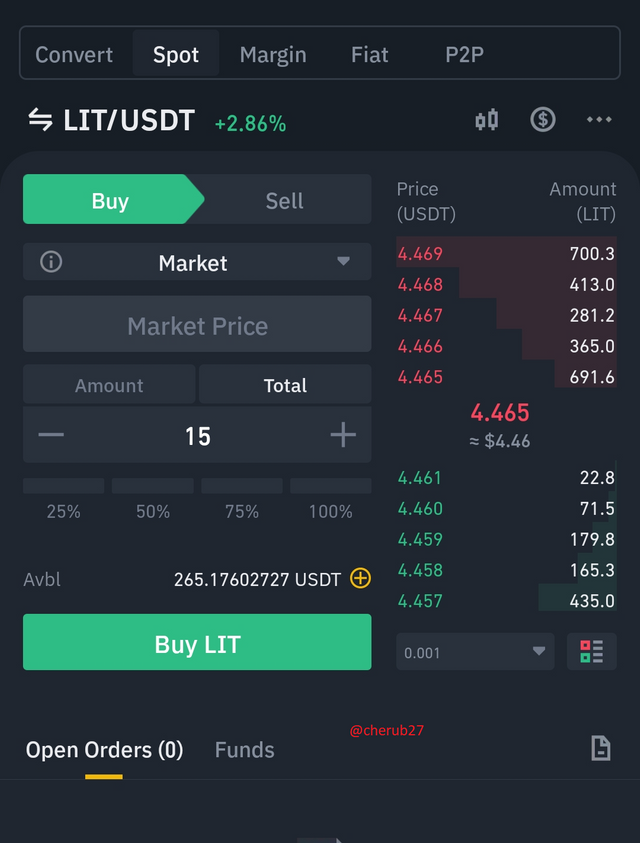640x843 pixels.
Task: Open order history document icon
Action: (601, 748)
